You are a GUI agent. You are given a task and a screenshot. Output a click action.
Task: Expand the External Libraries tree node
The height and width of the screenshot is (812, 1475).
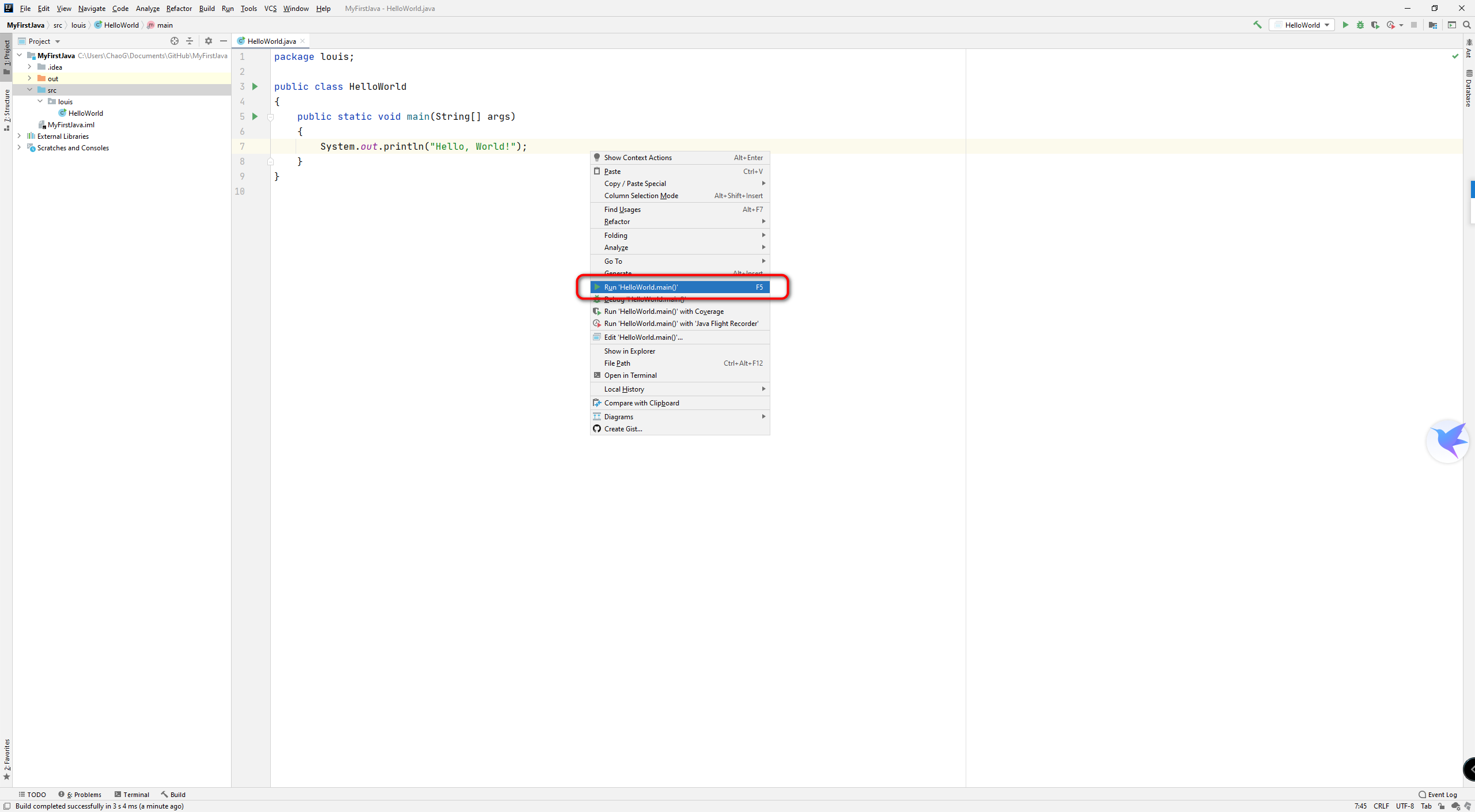[20, 136]
